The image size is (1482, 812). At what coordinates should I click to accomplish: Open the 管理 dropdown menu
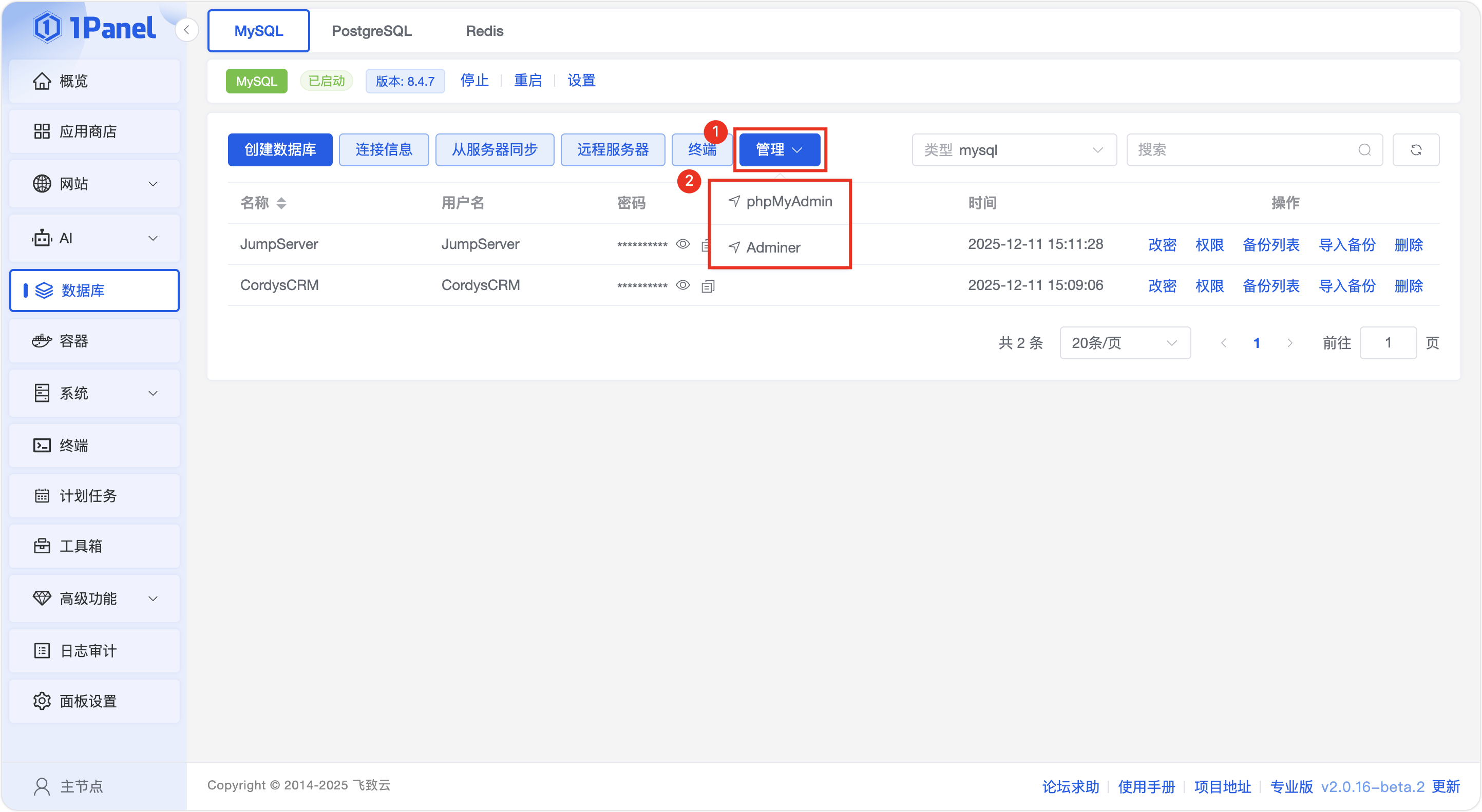click(779, 149)
